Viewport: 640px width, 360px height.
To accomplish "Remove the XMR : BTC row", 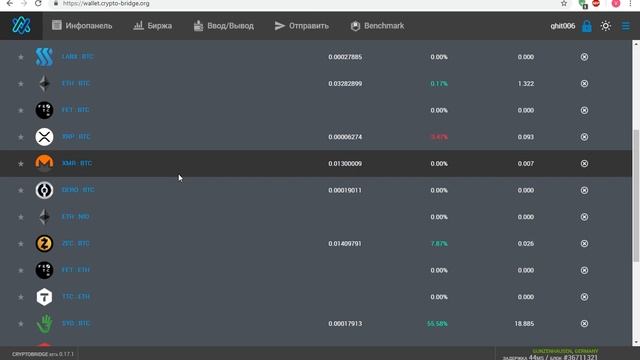I will (584, 163).
